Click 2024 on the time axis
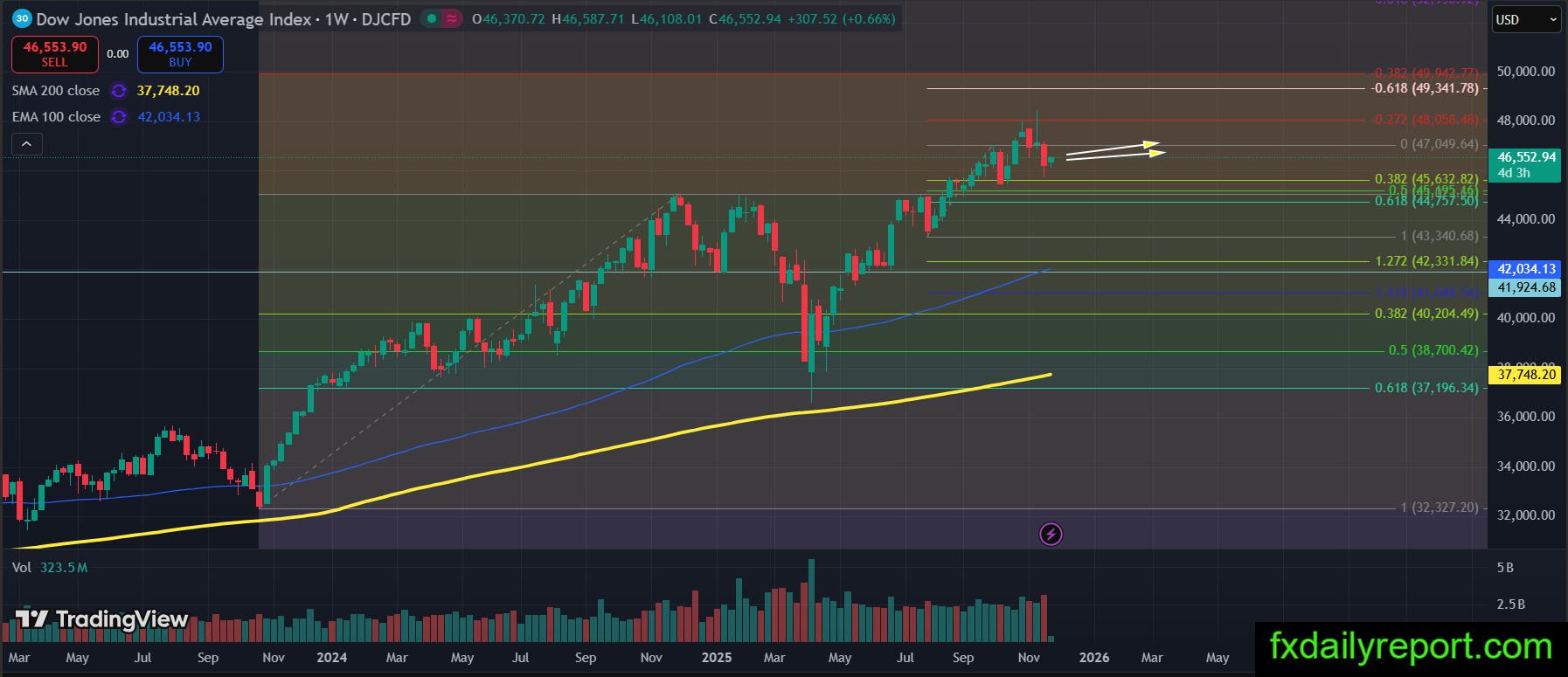1568x677 pixels. tap(331, 658)
